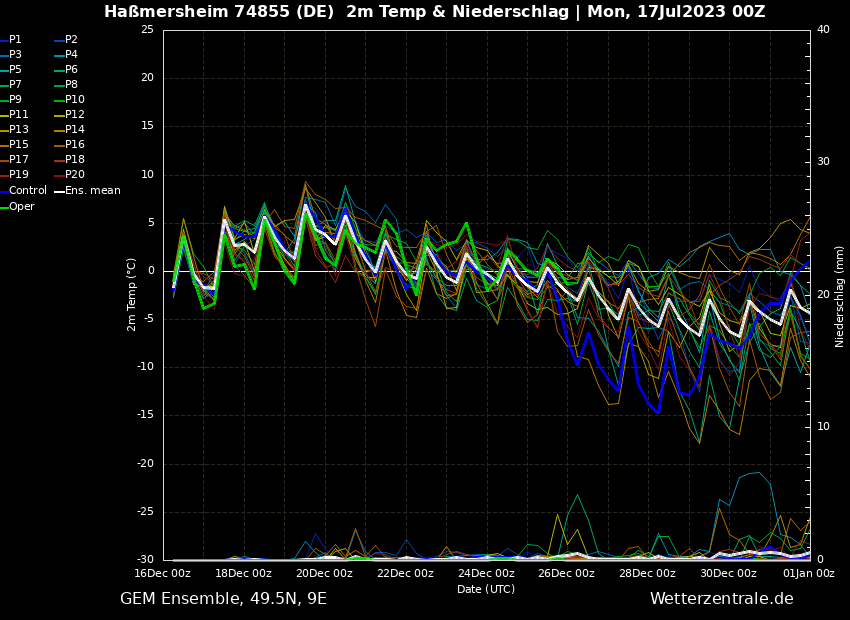850x620 pixels.
Task: Click the P1 legend entry
Action: pyautogui.click(x=15, y=40)
